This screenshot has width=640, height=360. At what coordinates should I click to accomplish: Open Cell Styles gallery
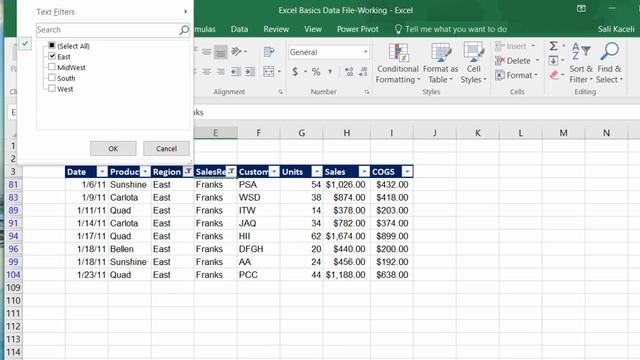click(473, 63)
